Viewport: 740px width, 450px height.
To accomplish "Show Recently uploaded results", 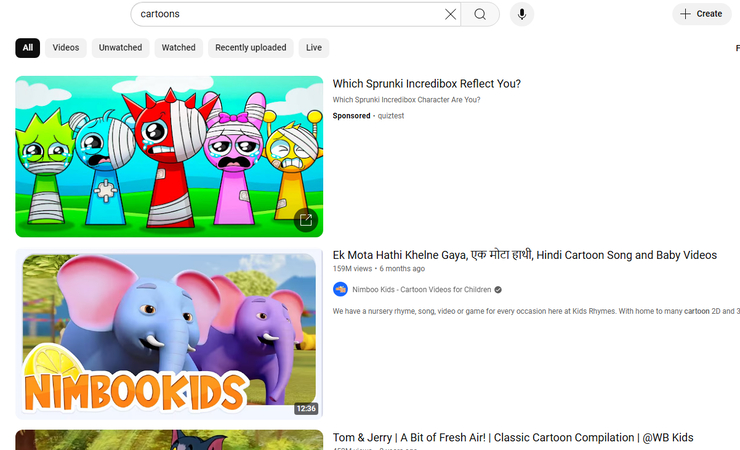I will pos(251,48).
